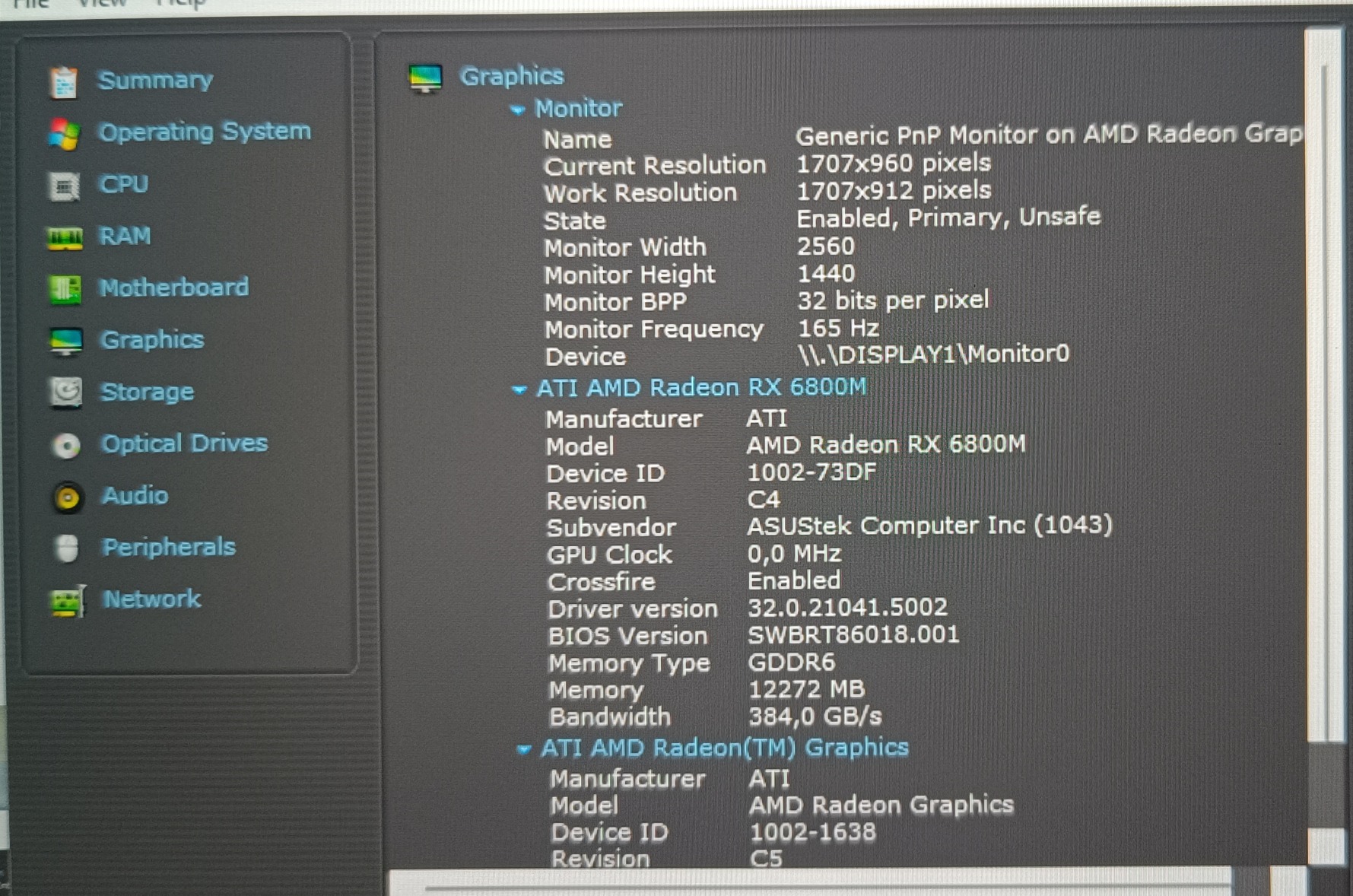Select the GPU Clock value "0,0 MHz"

(x=795, y=554)
